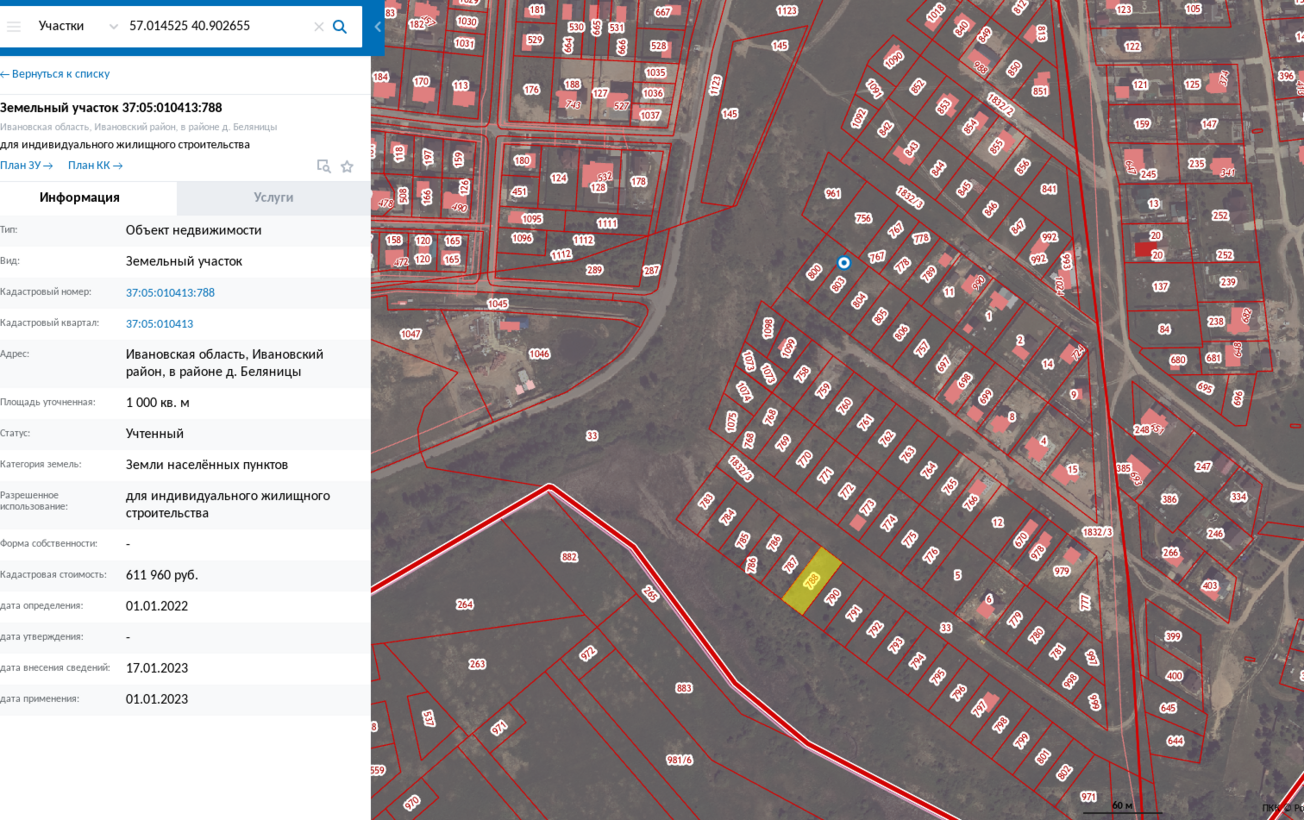This screenshot has height=820, width=1304.
Task: Go back via Вернуться к списку
Action: click(x=55, y=74)
